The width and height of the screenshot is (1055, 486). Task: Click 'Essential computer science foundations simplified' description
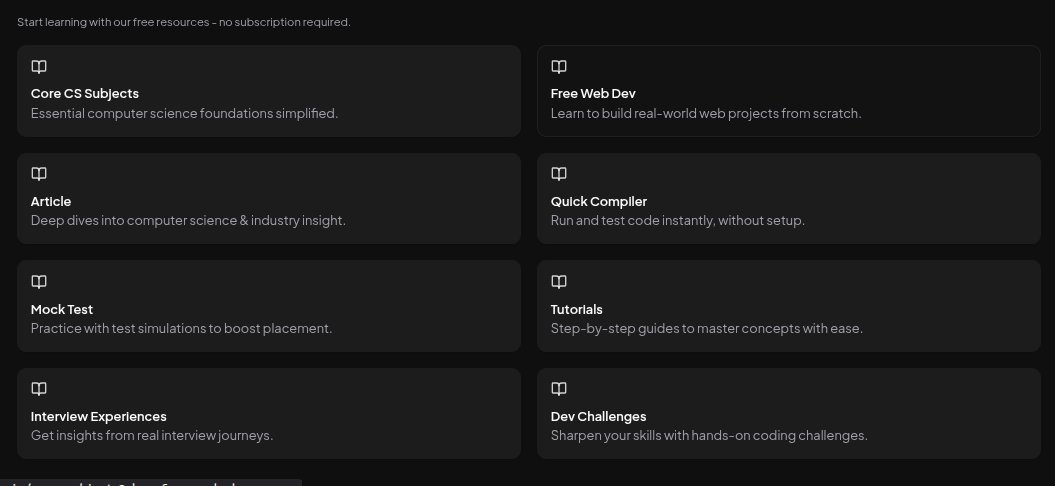tap(184, 113)
